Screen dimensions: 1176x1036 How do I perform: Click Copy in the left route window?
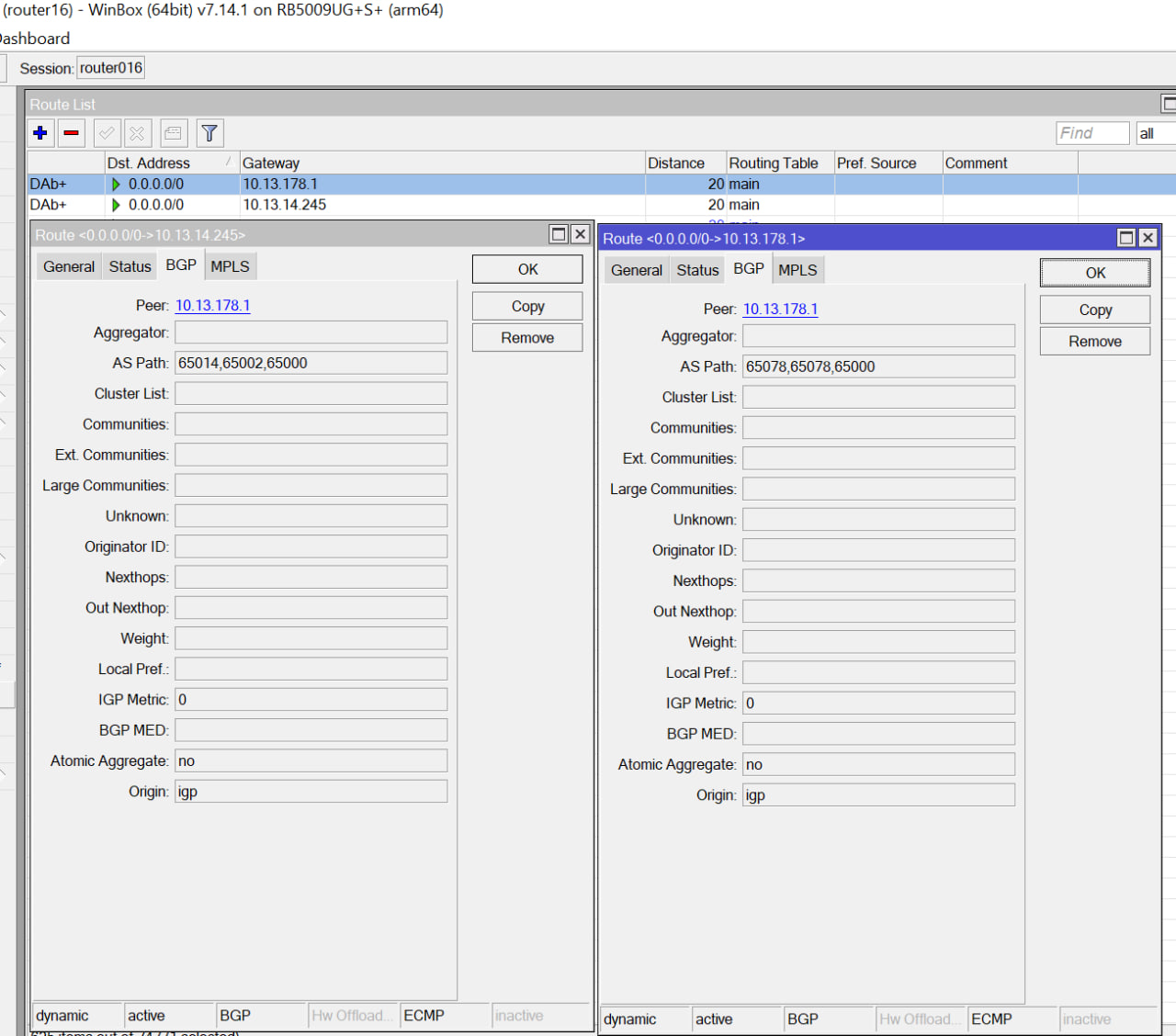pos(527,307)
